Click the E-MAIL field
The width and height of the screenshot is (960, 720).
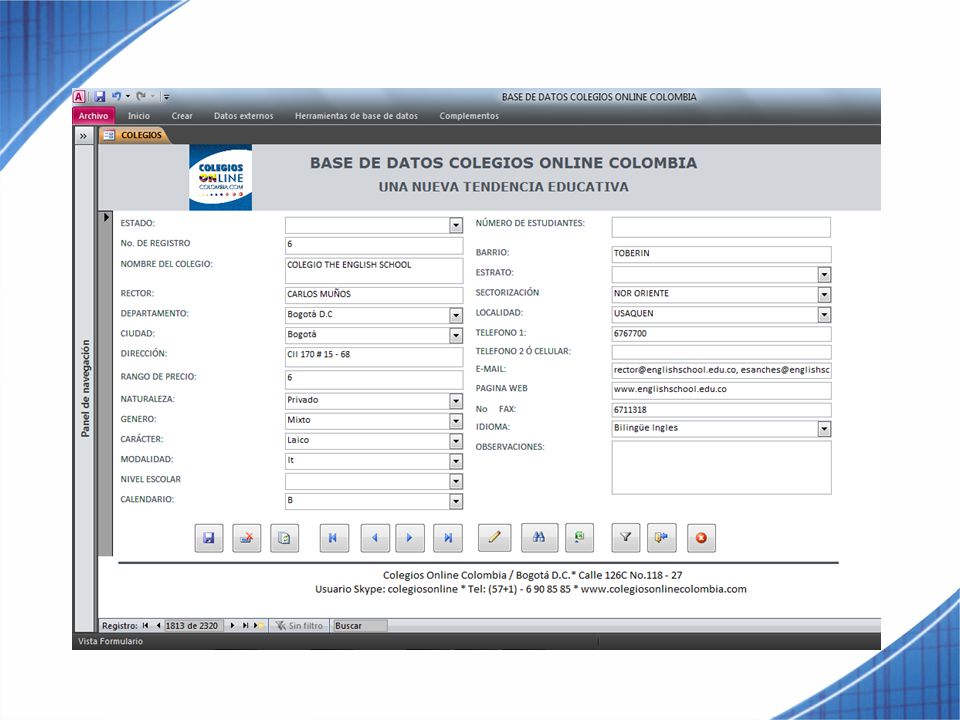coord(721,370)
